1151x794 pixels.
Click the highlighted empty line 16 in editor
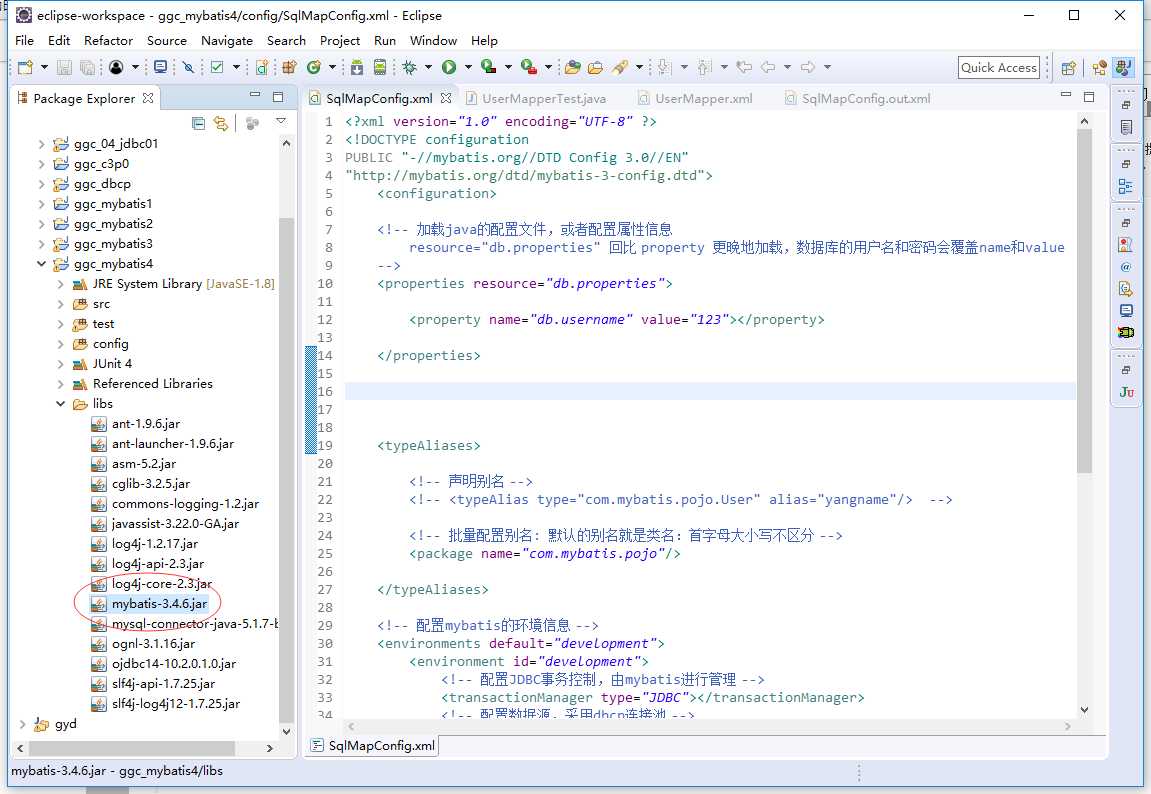point(711,391)
